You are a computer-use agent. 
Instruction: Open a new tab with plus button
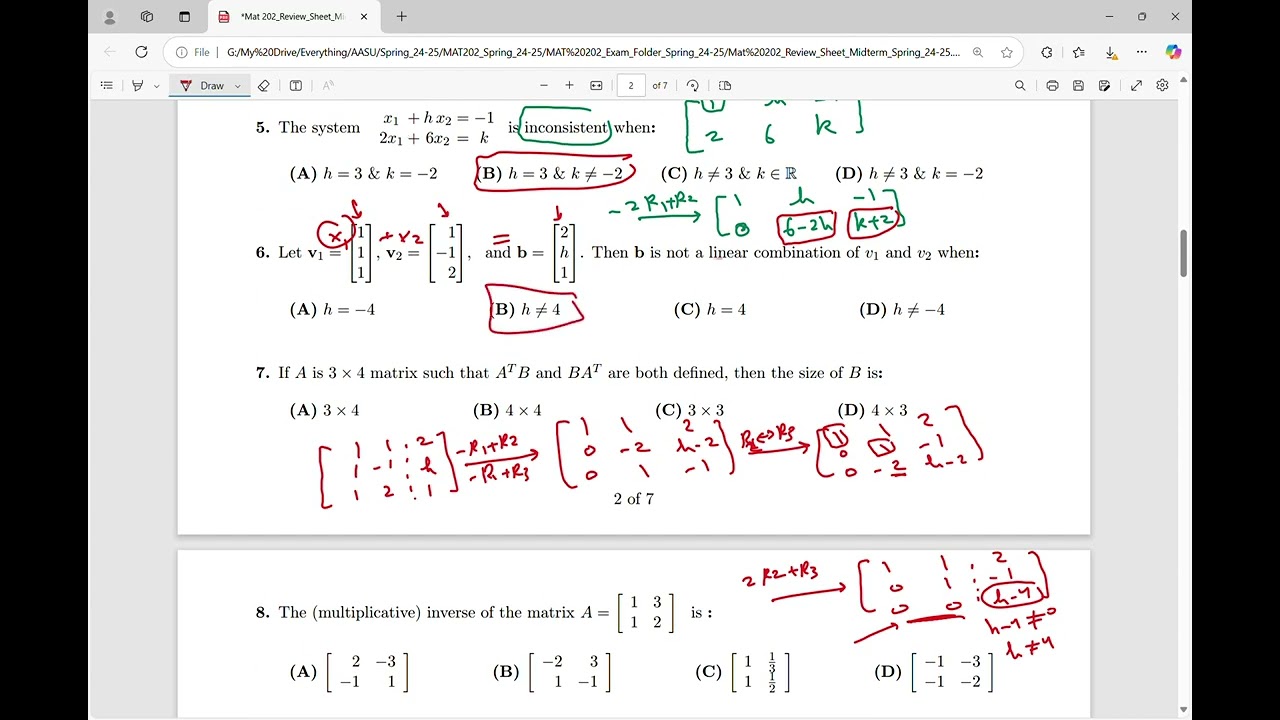tap(401, 17)
